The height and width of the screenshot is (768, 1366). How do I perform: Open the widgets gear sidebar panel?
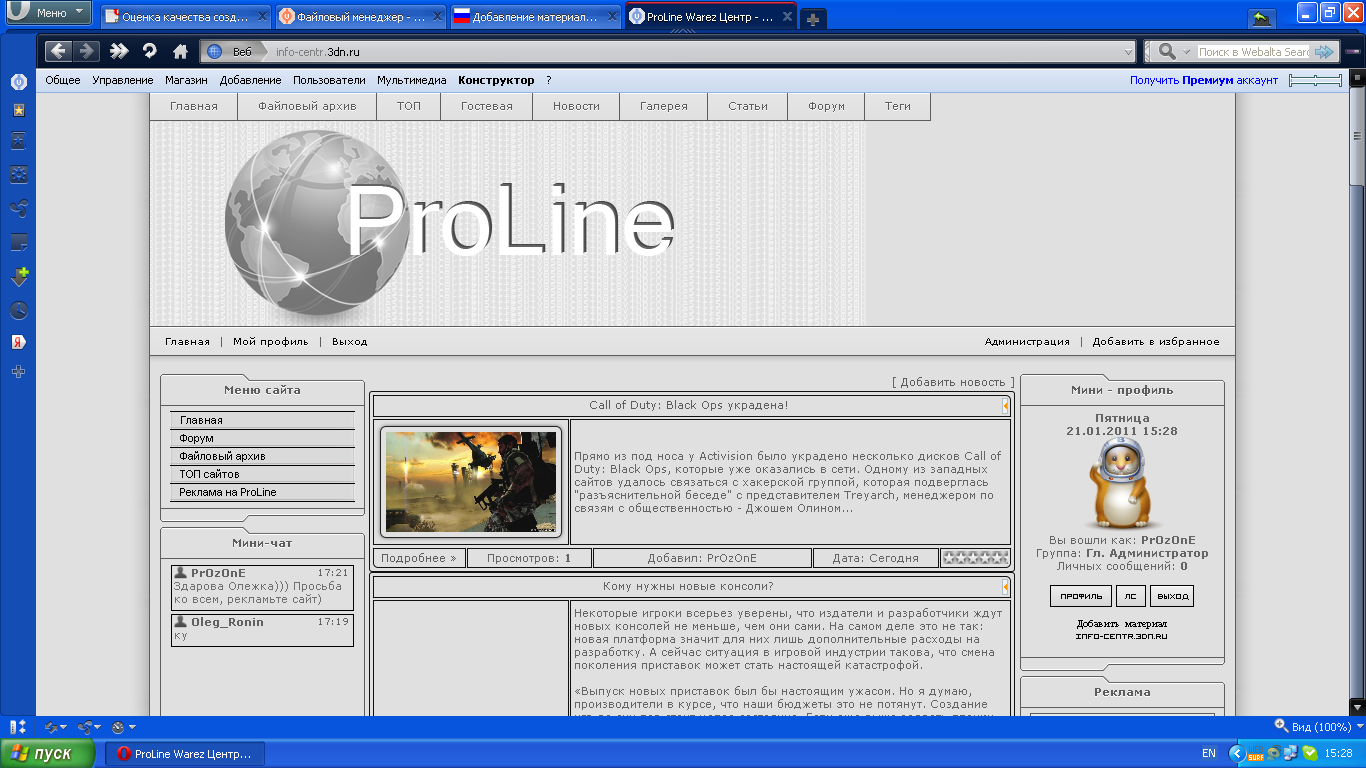(x=18, y=175)
